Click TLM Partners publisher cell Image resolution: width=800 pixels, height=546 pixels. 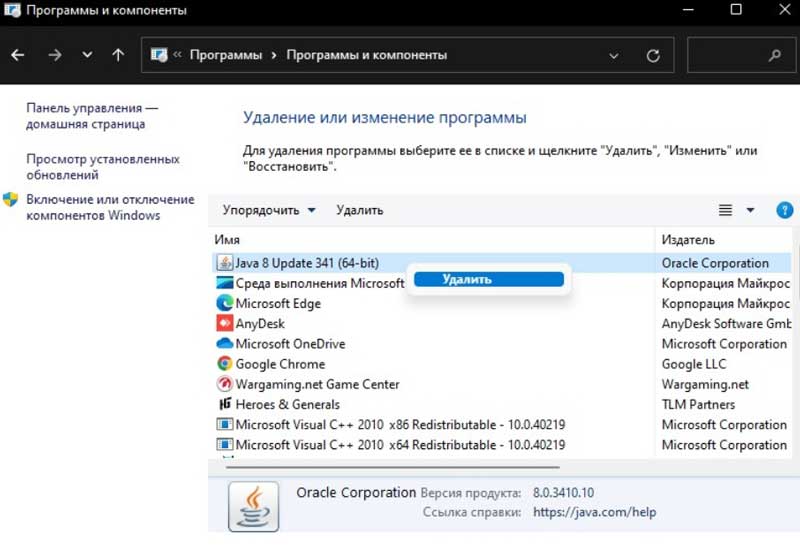pyautogui.click(x=698, y=405)
